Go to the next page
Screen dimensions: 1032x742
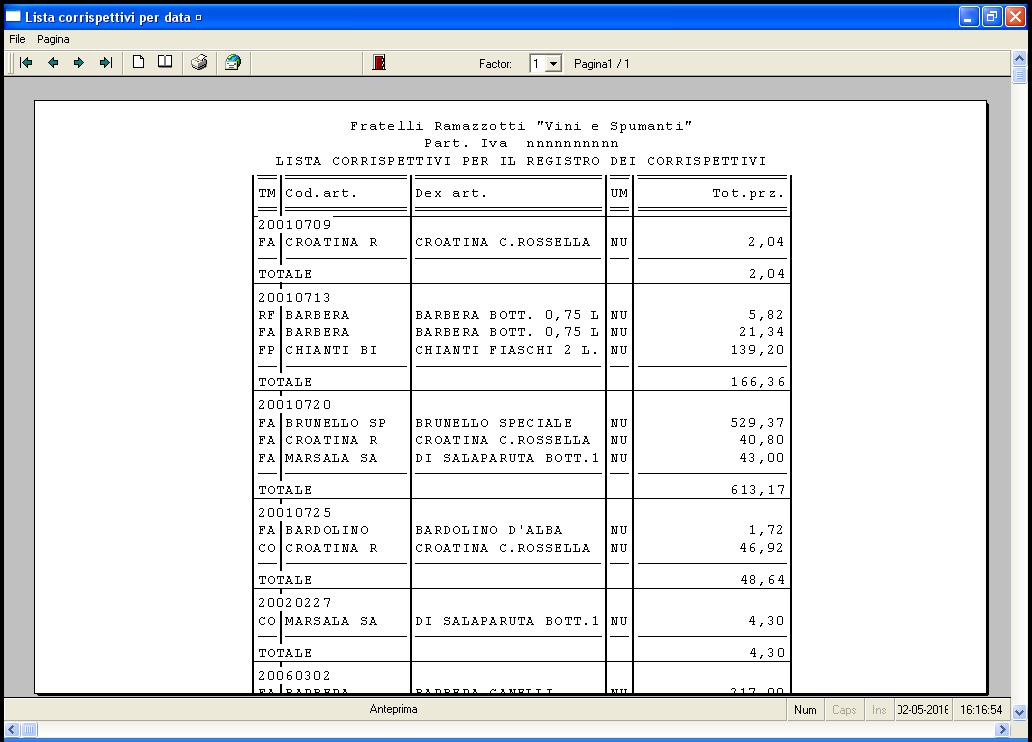tap(79, 63)
